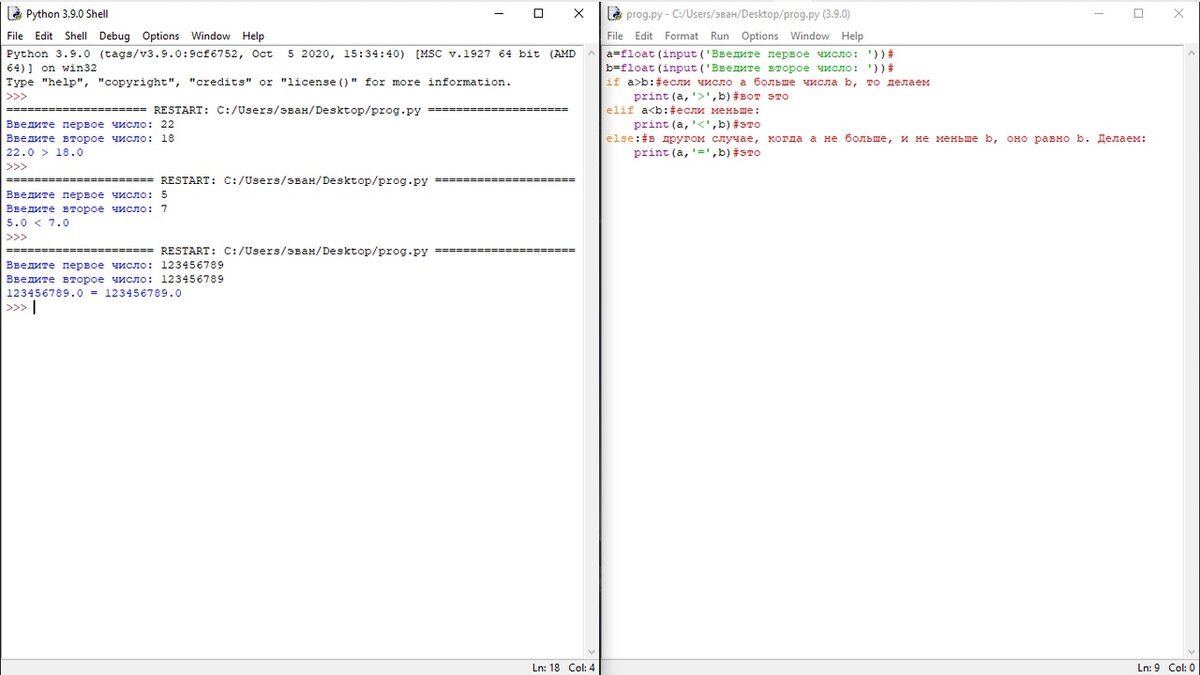Viewport: 1200px width, 675px height.
Task: Maximize the Python 3.9.0 Shell window
Action: pyautogui.click(x=538, y=14)
